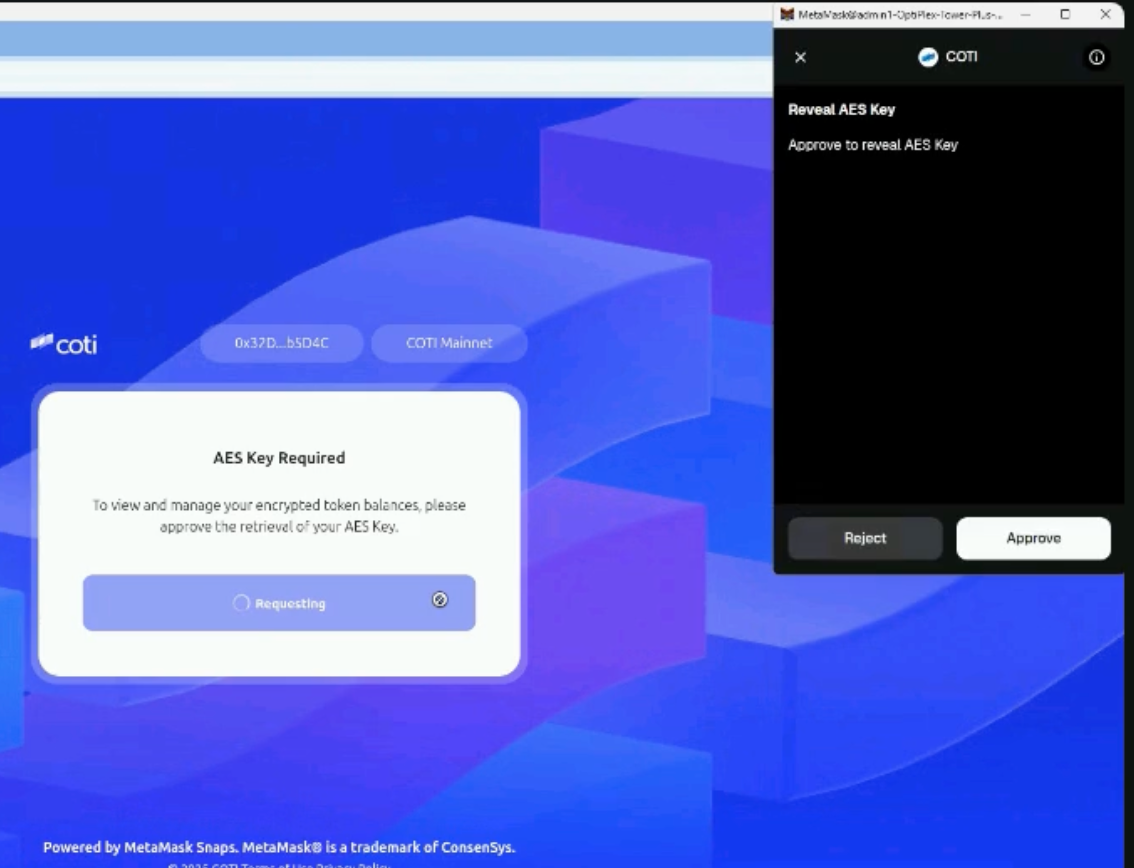Click the "AES Key Required" card heading

tap(279, 458)
